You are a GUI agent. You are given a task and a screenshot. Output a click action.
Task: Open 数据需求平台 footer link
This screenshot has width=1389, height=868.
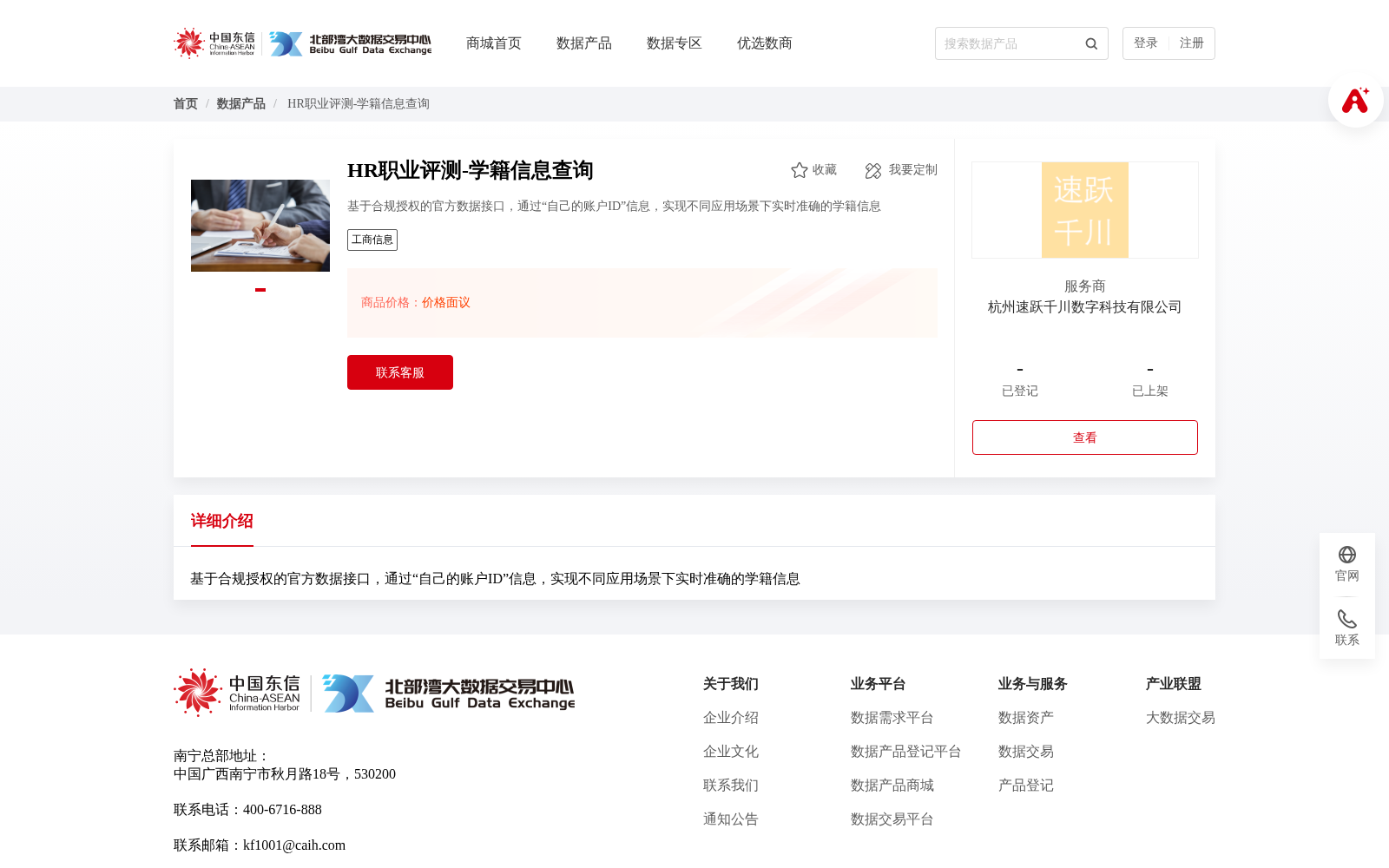pos(892,718)
